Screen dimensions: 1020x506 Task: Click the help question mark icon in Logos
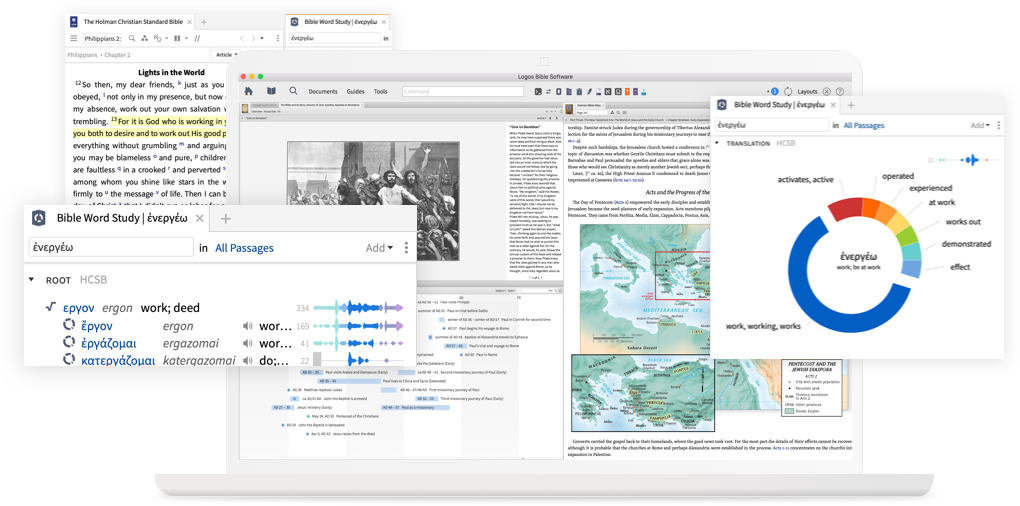pyautogui.click(x=840, y=92)
